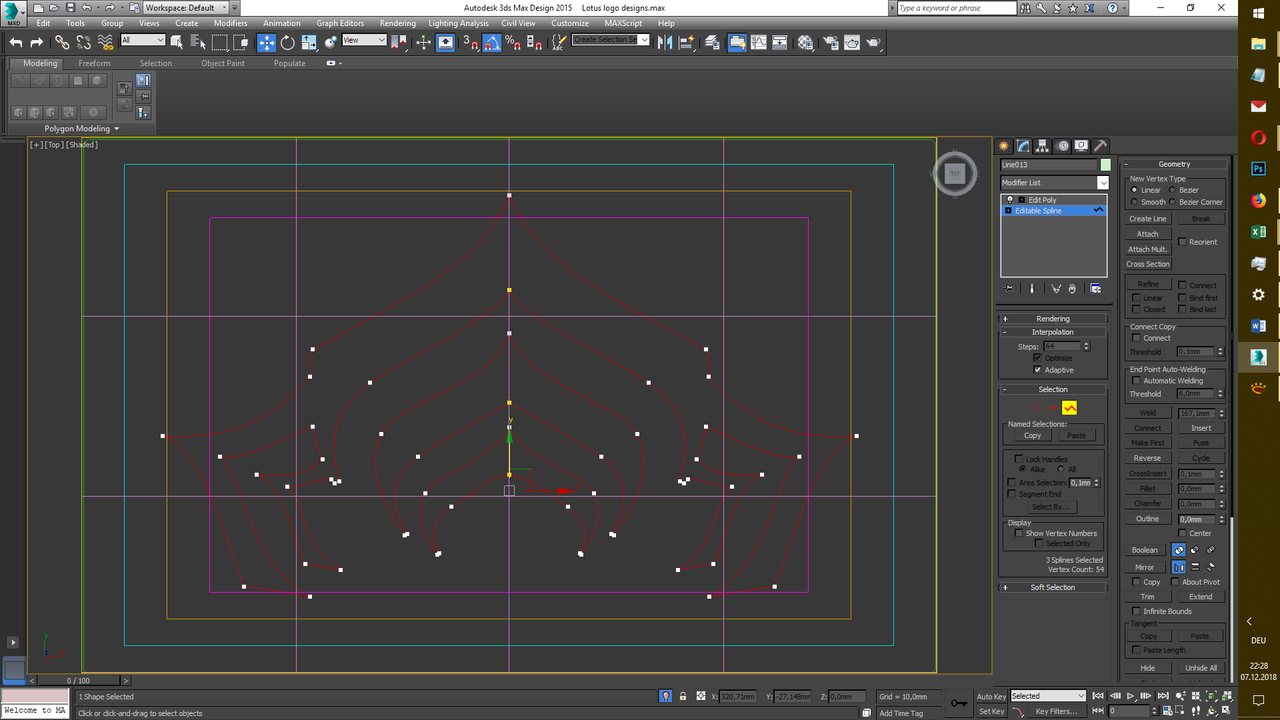The image size is (1280, 720).
Task: Enable Automatic Welding checkbox
Action: 1136,381
